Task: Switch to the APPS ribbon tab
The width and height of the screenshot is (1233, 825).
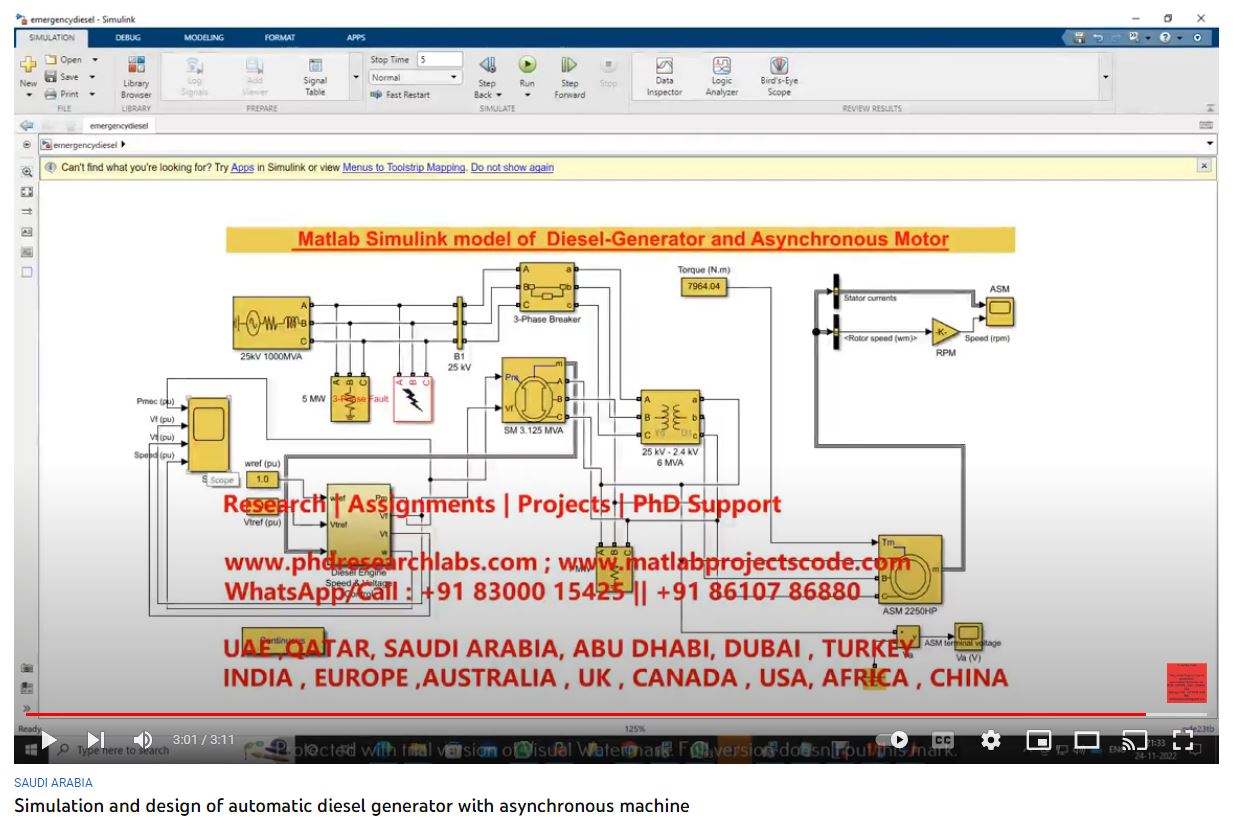Action: point(356,37)
